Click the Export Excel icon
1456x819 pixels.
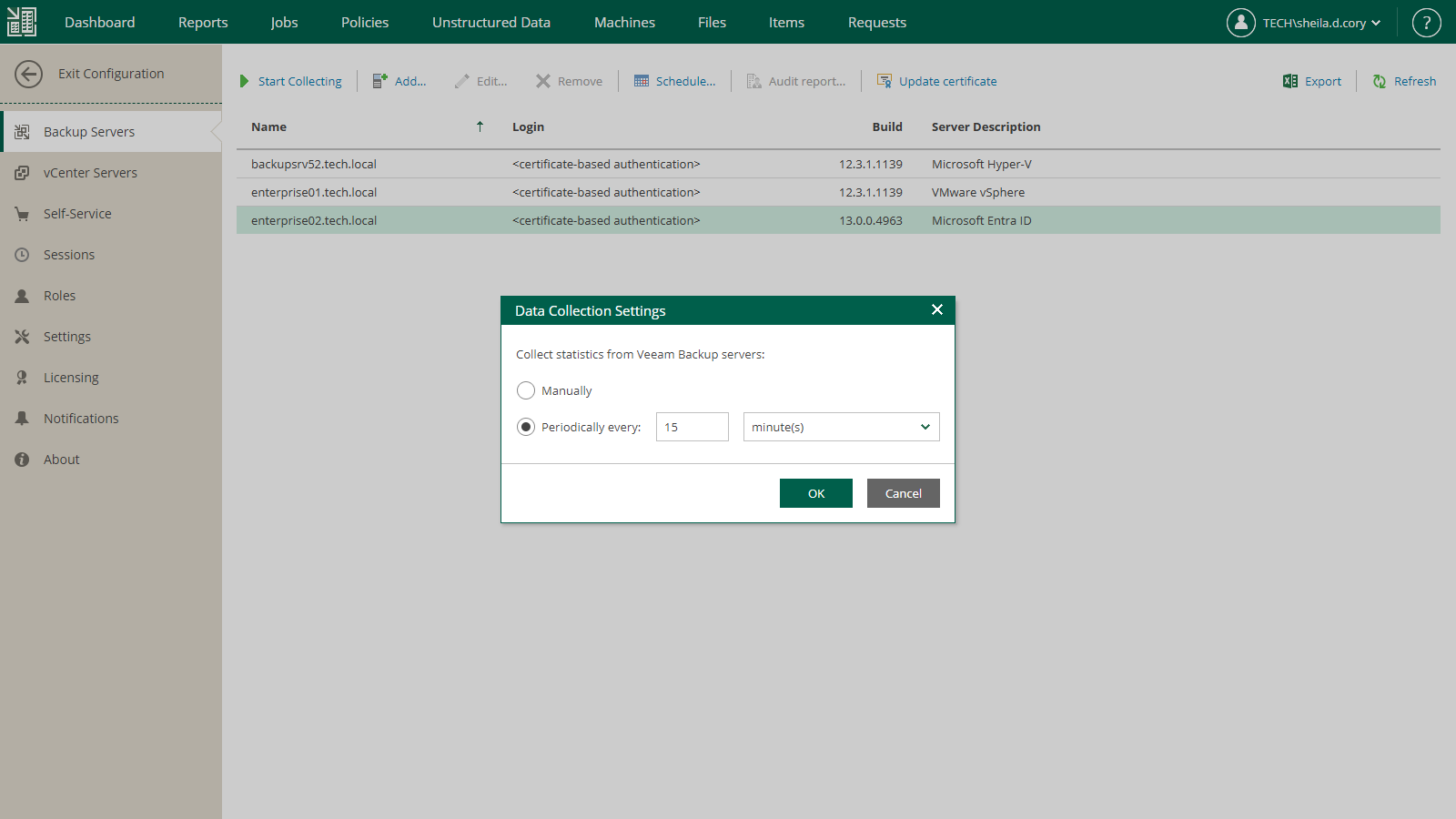pos(1290,81)
